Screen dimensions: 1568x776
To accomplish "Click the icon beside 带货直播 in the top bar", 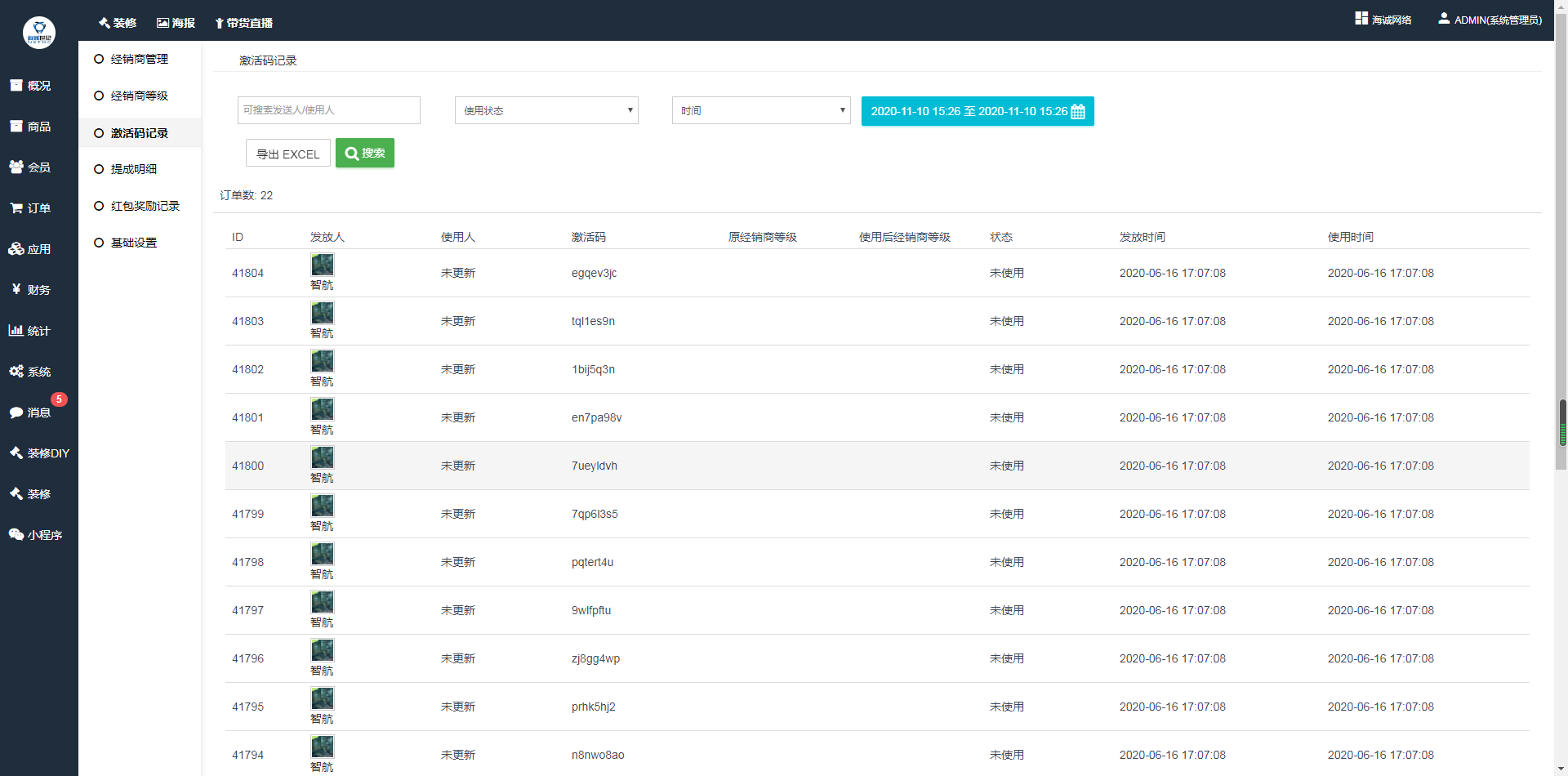I will pos(219,23).
